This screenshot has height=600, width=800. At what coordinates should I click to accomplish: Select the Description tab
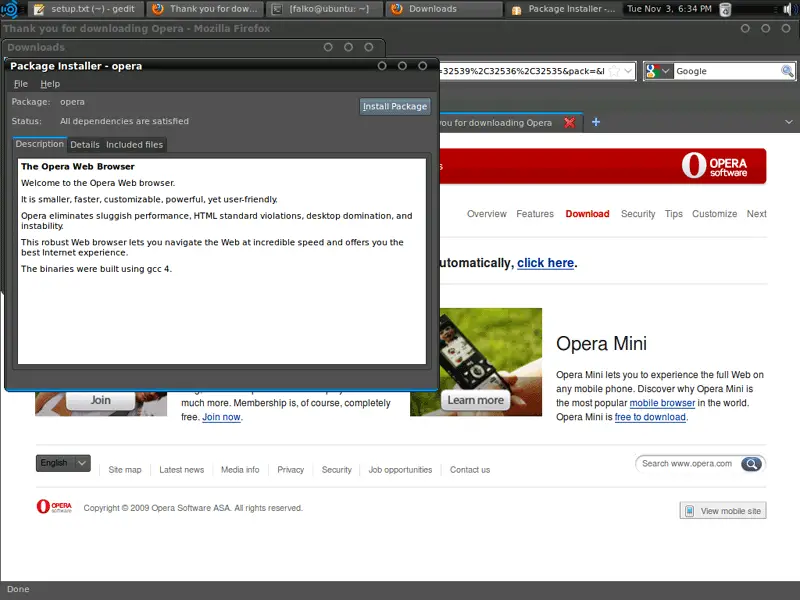(40, 144)
